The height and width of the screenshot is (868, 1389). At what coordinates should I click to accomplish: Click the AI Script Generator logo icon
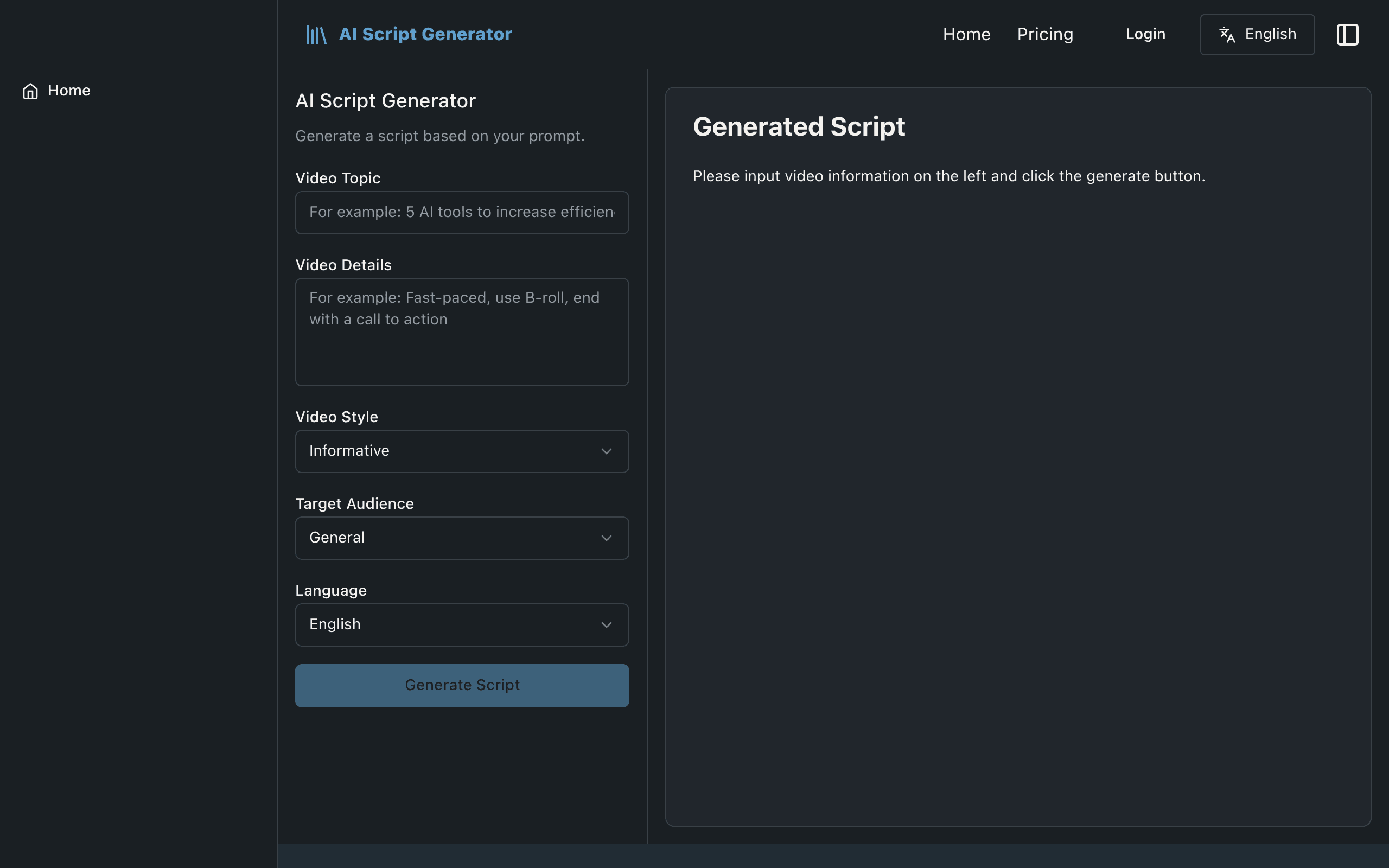pos(316,34)
